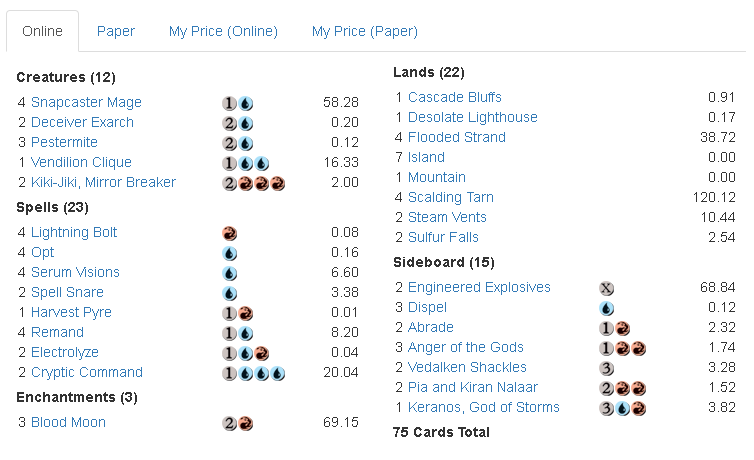The height and width of the screenshot is (460, 754).
Task: Click the blue mana icon beside Dispel
Action: (606, 307)
